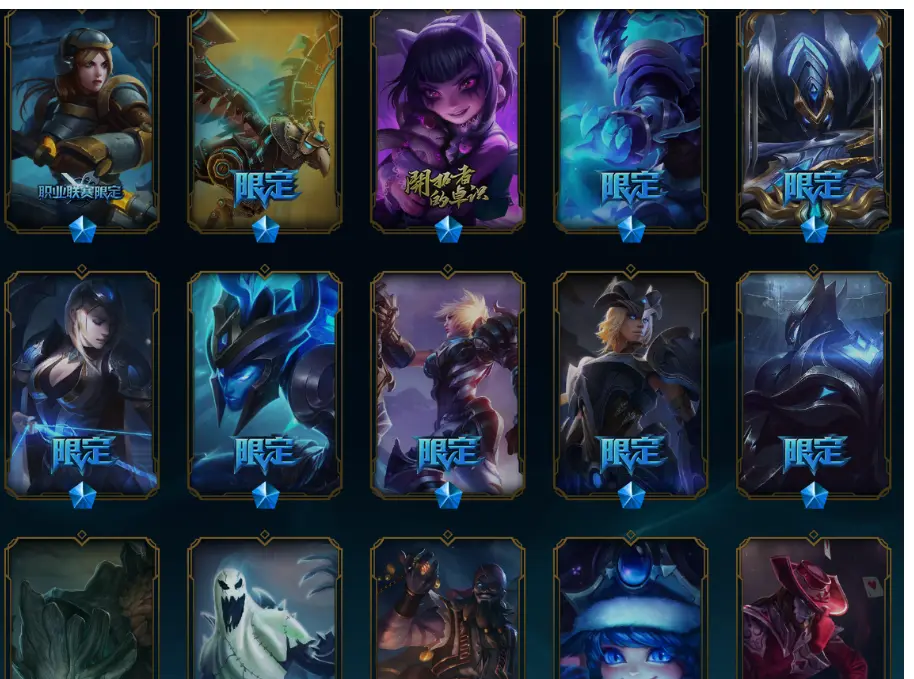Click 限定 badge on blue-skinned warrior card
This screenshot has height=679, width=914.
[x=265, y=454]
